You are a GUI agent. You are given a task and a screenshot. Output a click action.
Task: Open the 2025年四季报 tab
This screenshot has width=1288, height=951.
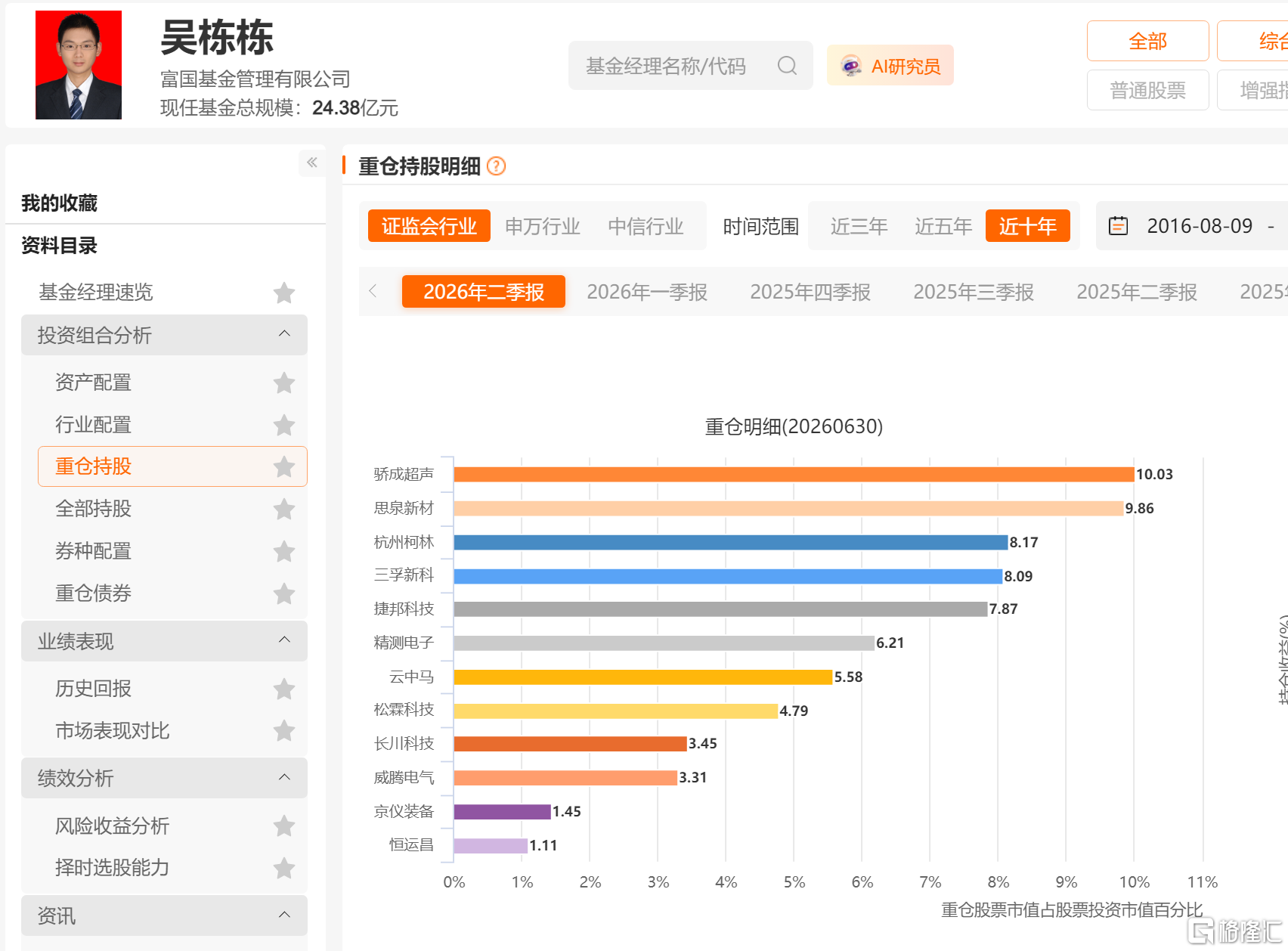click(x=810, y=292)
